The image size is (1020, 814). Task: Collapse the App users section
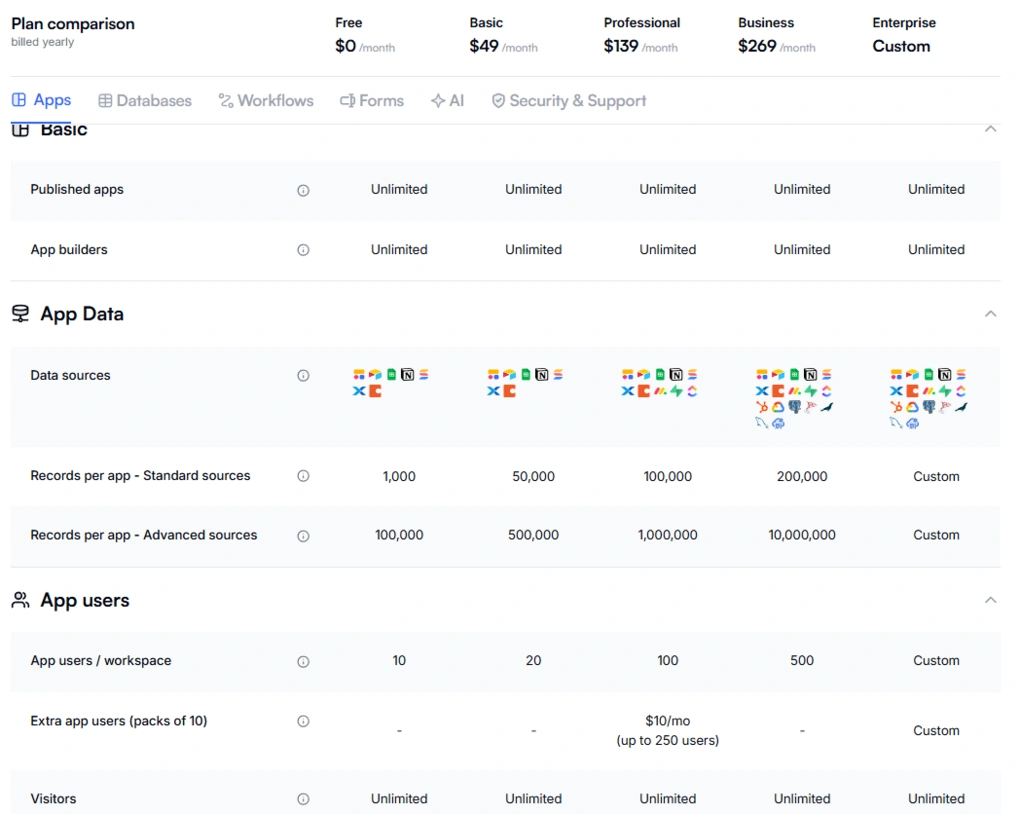pyautogui.click(x=990, y=600)
